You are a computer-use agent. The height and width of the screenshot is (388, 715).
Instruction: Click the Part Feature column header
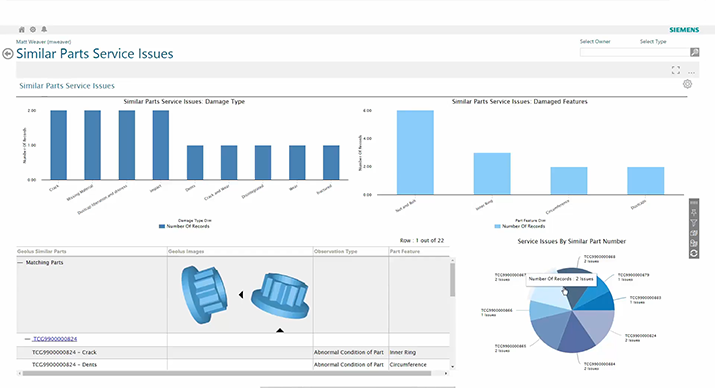click(x=419, y=252)
